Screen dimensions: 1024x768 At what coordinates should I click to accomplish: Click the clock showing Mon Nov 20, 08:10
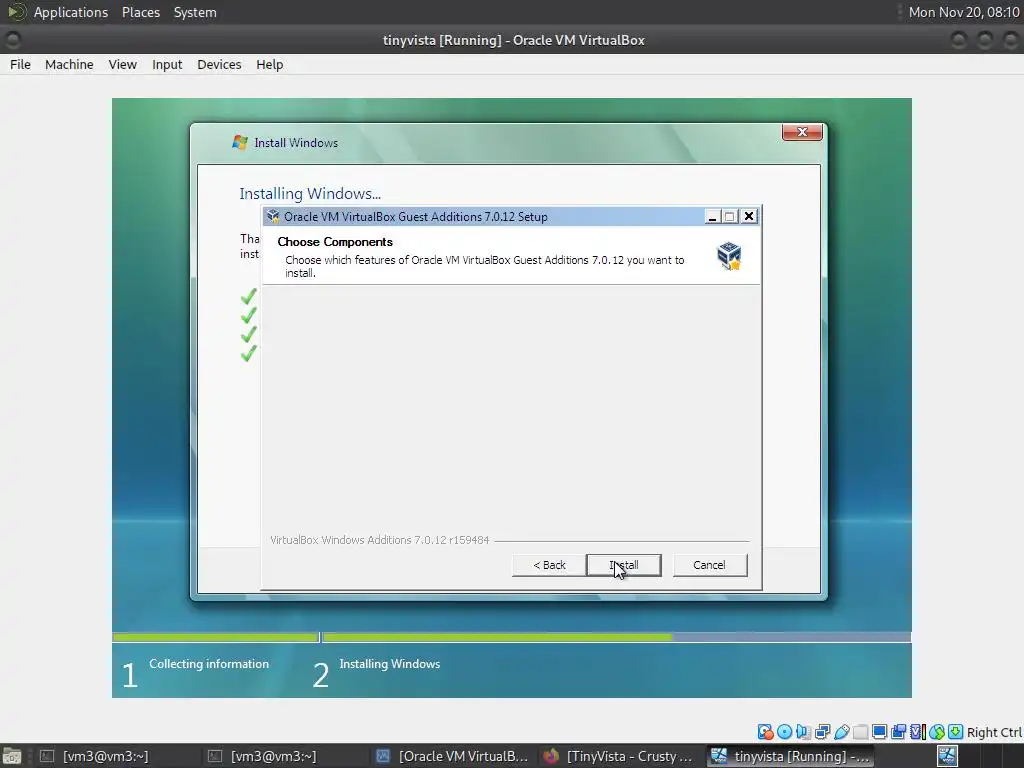tap(964, 12)
